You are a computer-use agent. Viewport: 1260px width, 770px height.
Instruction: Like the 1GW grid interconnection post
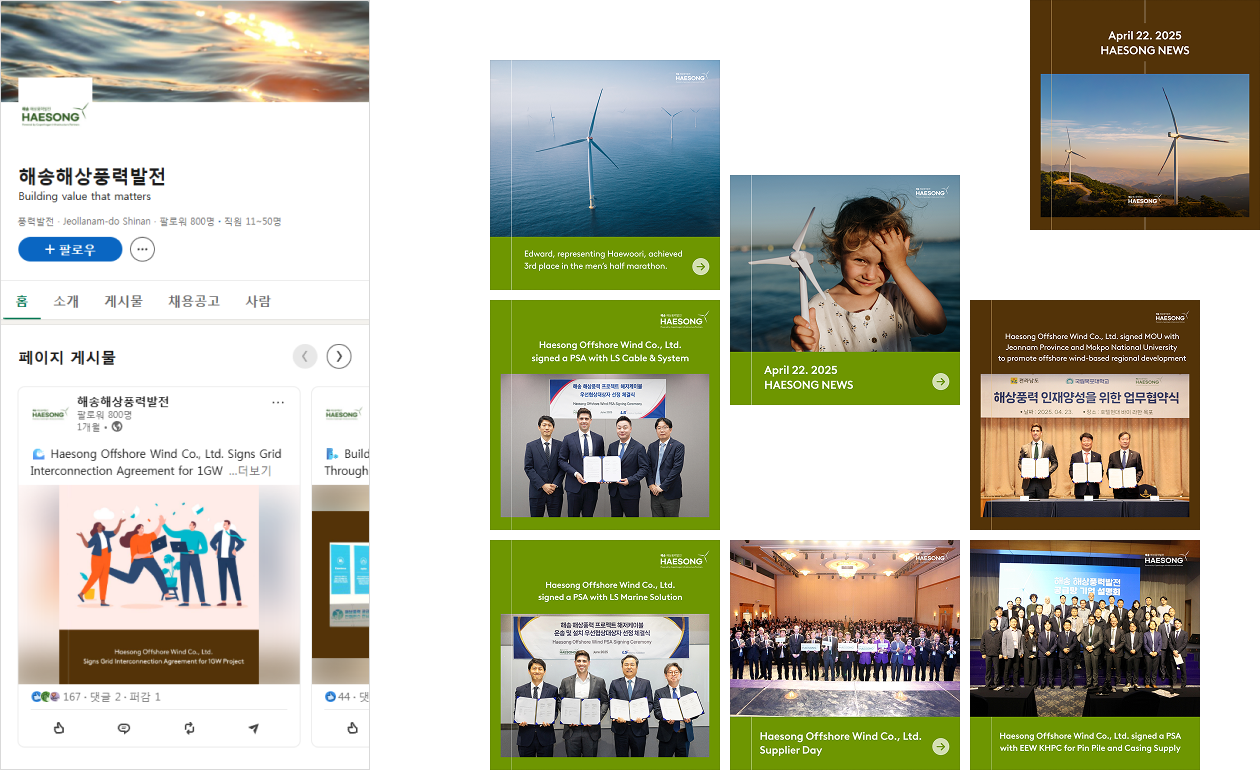59,728
